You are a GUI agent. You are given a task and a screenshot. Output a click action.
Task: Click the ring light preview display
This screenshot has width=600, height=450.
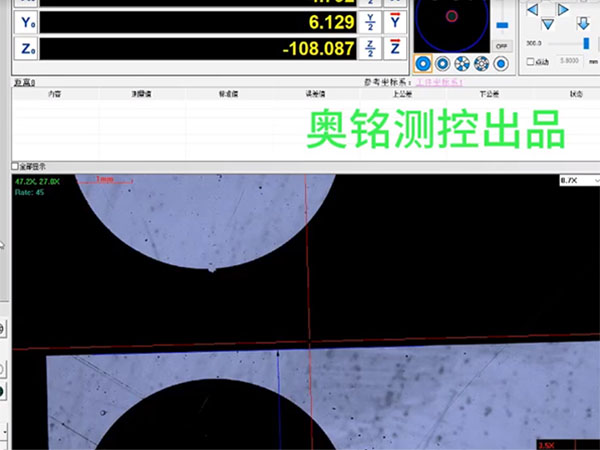[452, 26]
